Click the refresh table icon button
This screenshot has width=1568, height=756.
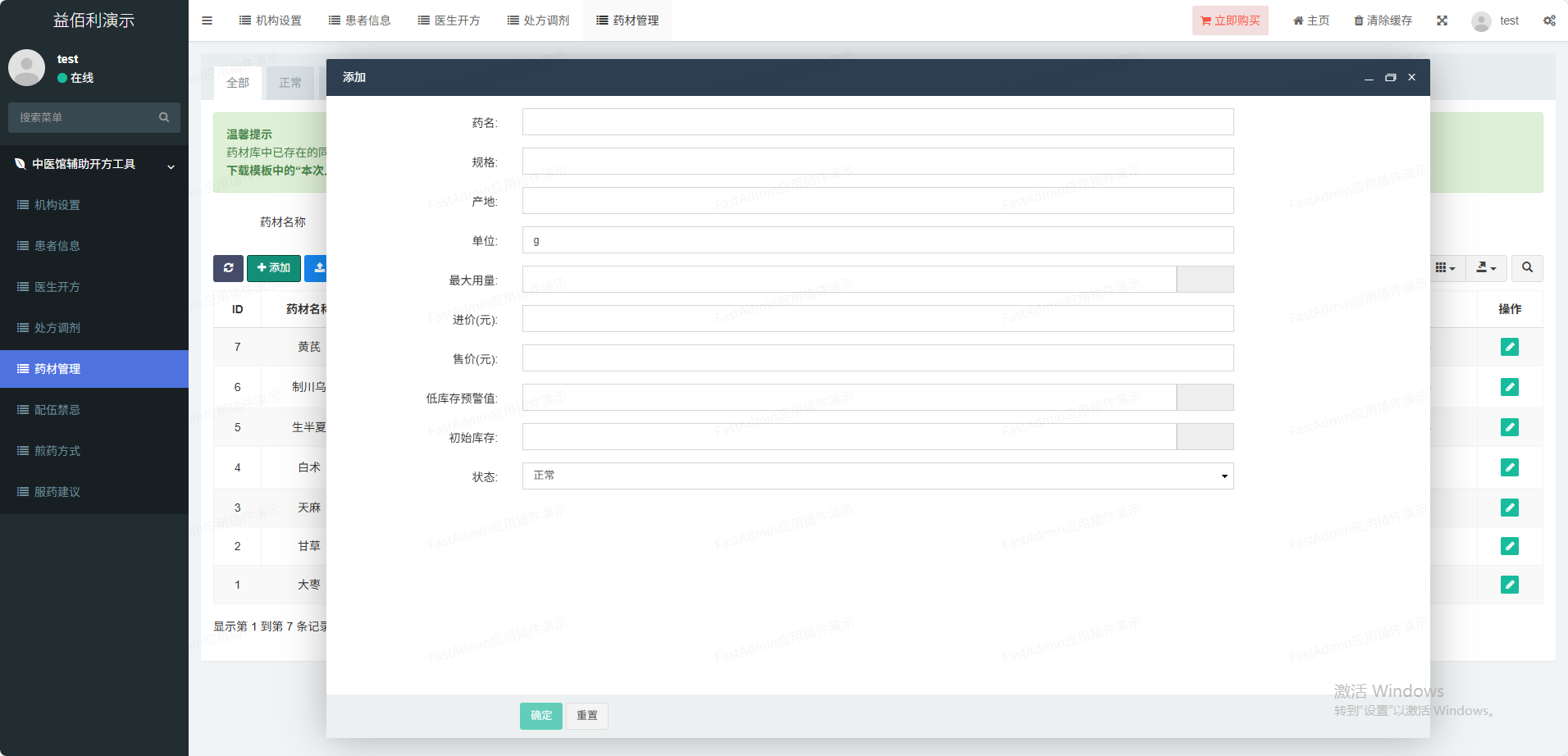click(228, 268)
